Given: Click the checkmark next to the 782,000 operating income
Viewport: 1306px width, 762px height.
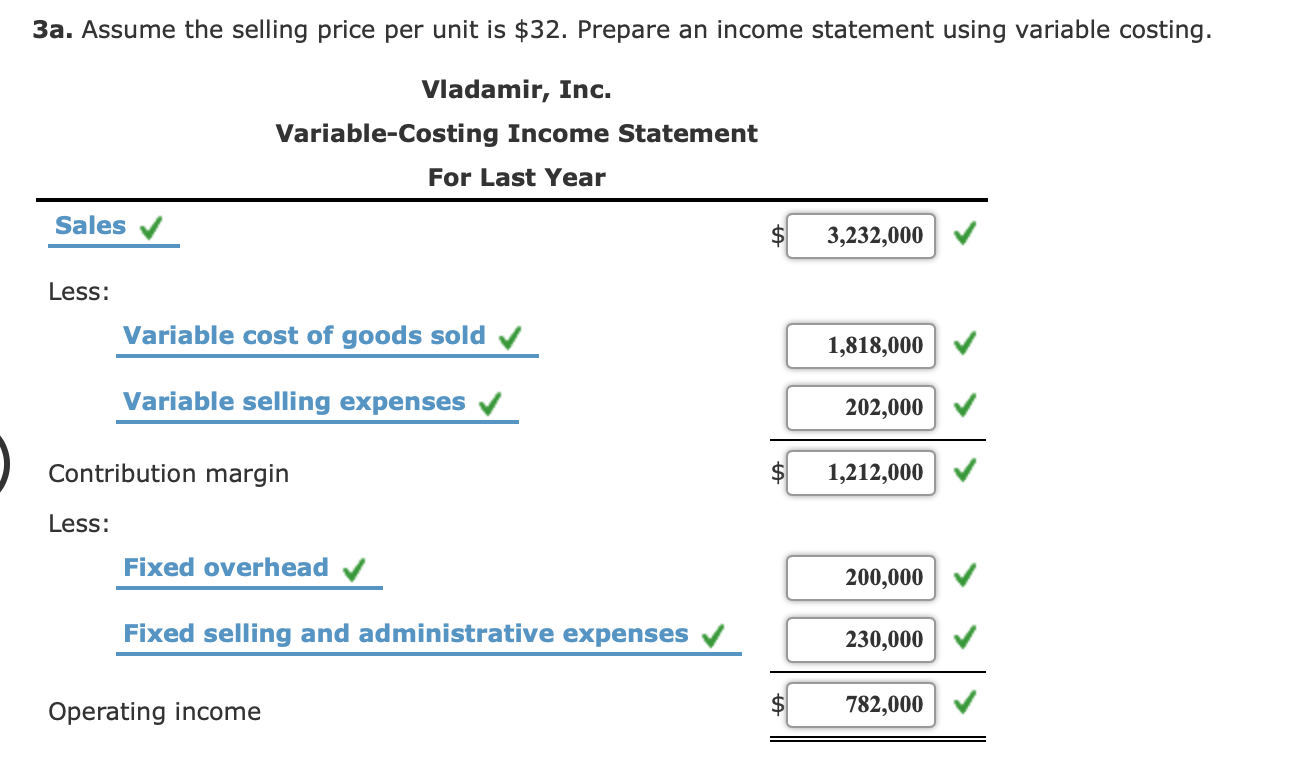Looking at the screenshot, I should point(963,704).
